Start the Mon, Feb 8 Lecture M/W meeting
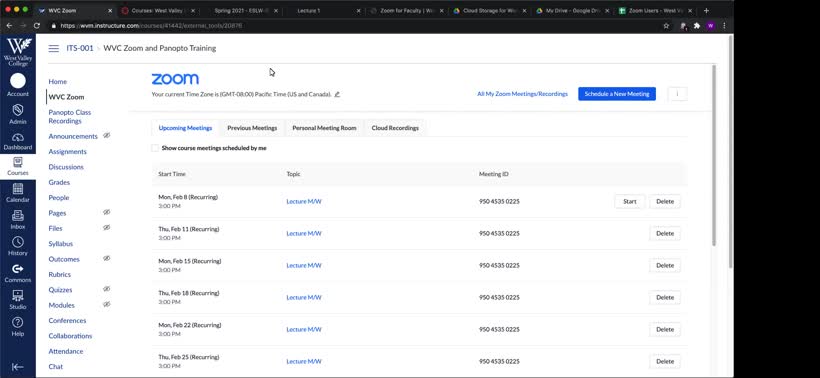The image size is (820, 378). pos(630,202)
